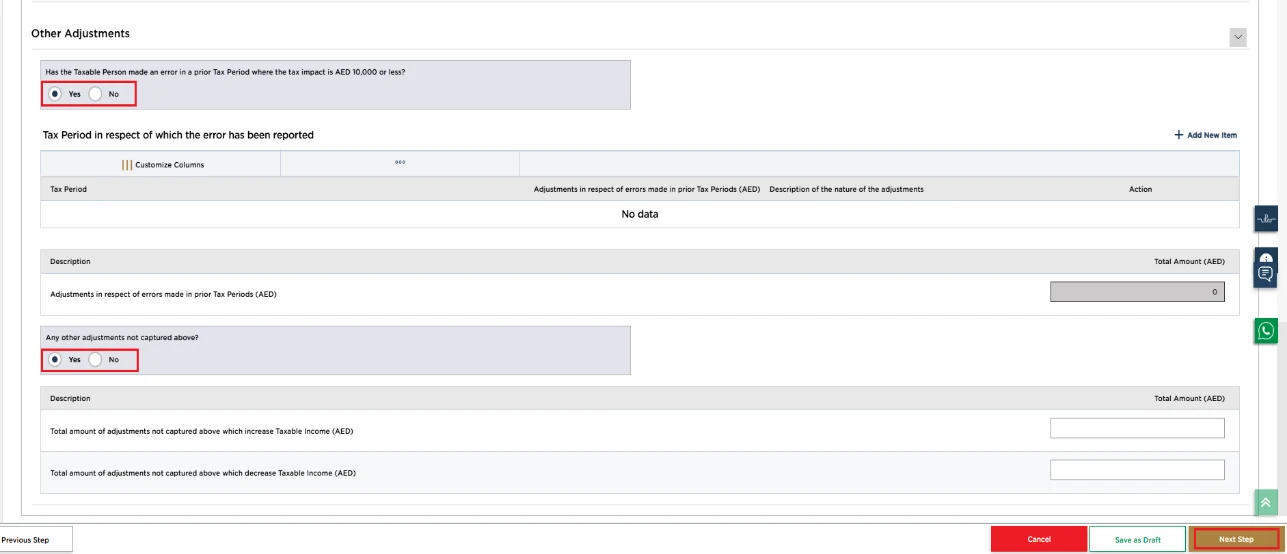Click the 'No data' table message

(640, 214)
